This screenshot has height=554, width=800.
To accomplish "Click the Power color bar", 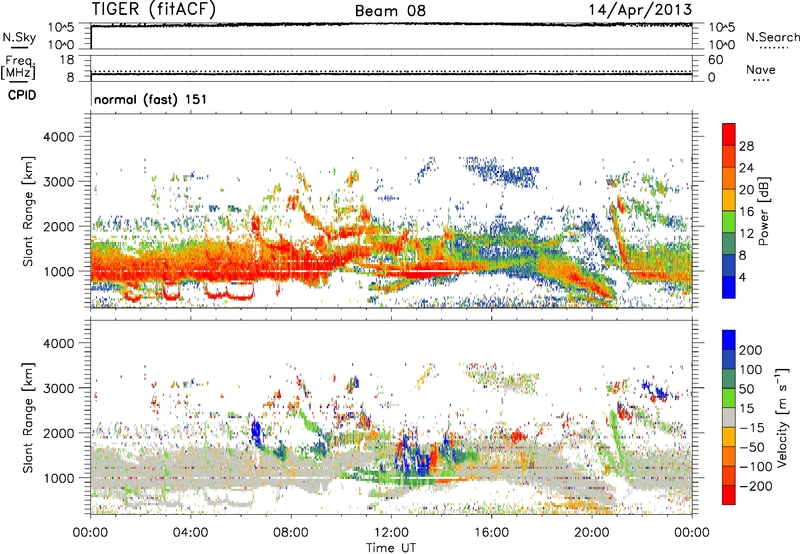I will [x=729, y=211].
